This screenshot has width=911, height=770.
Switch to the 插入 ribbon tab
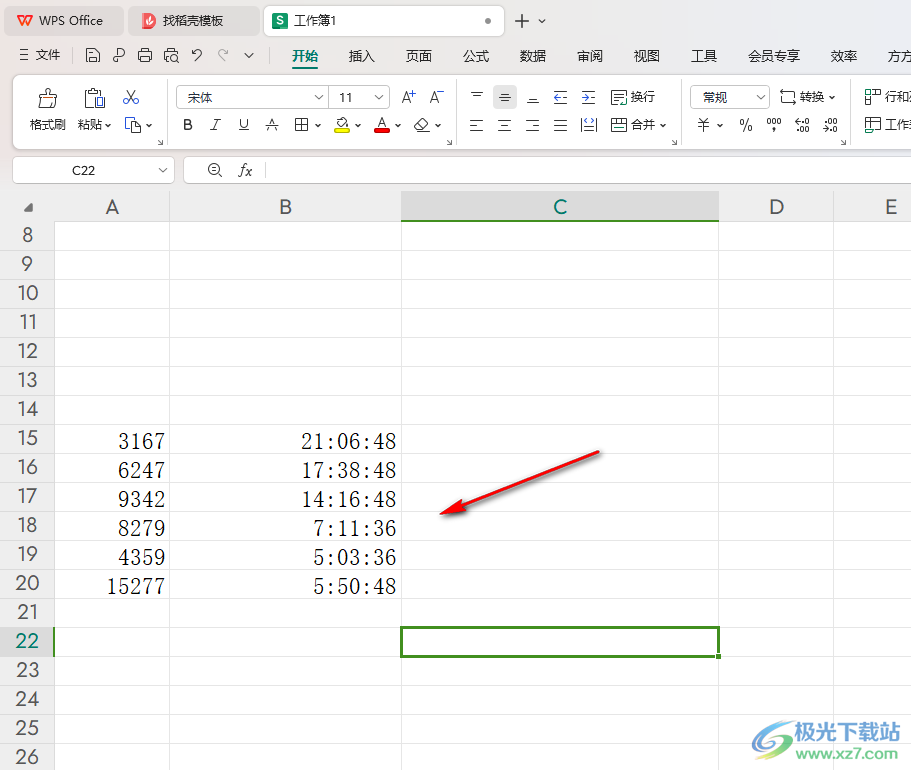tap(361, 56)
